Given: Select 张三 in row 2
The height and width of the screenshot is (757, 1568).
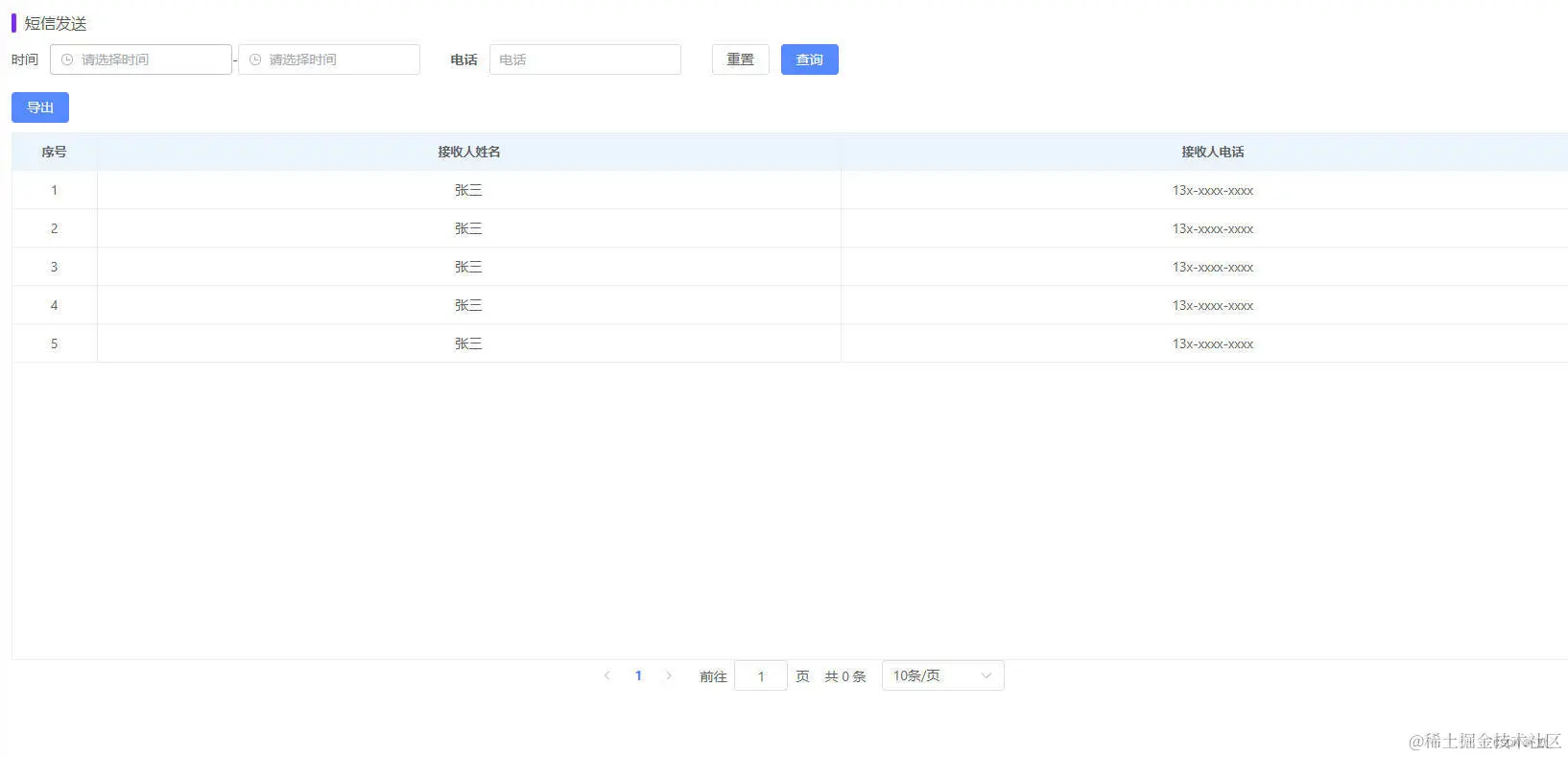Looking at the screenshot, I should (x=468, y=228).
